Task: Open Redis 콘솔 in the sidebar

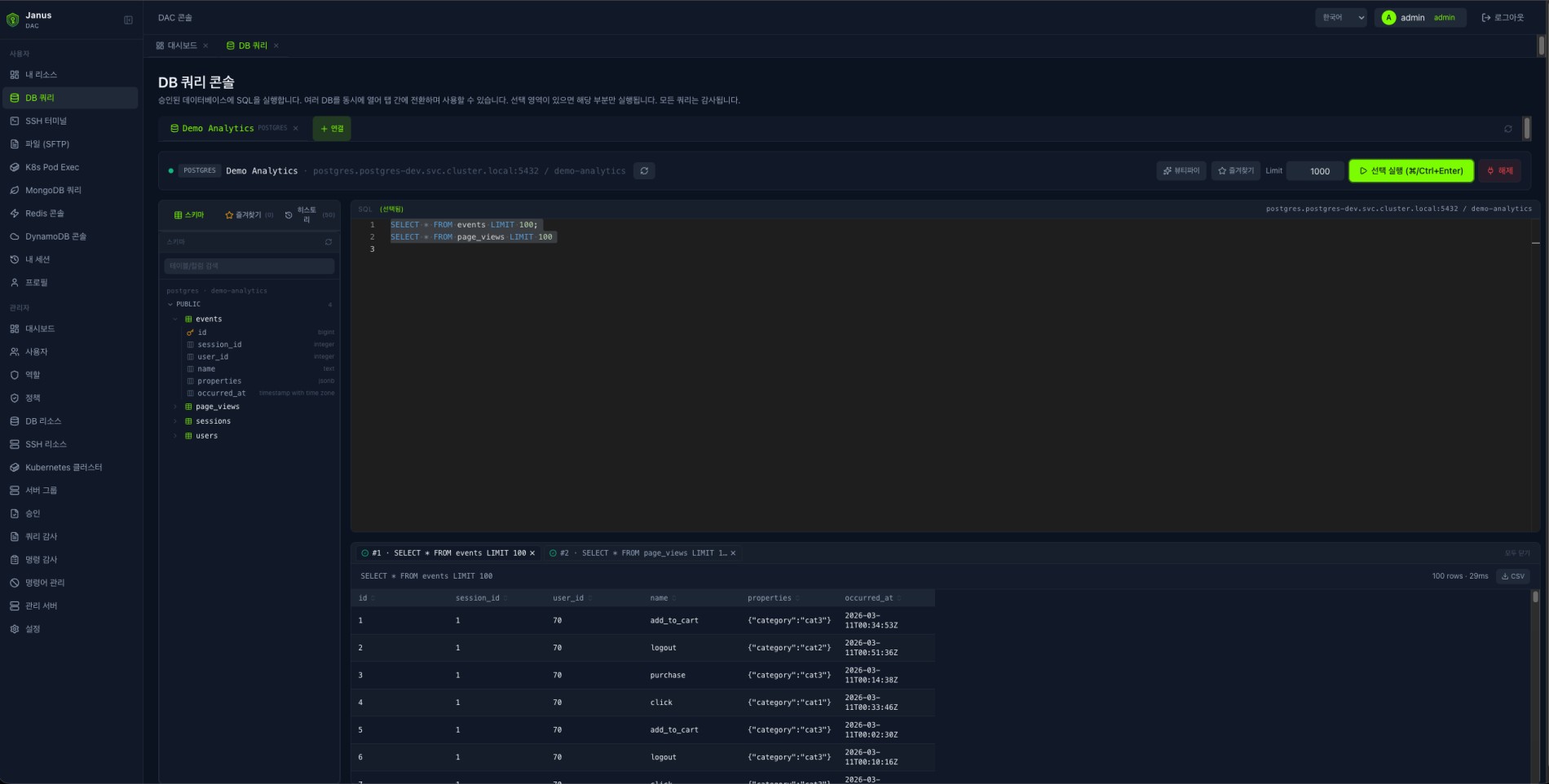Action: point(70,213)
